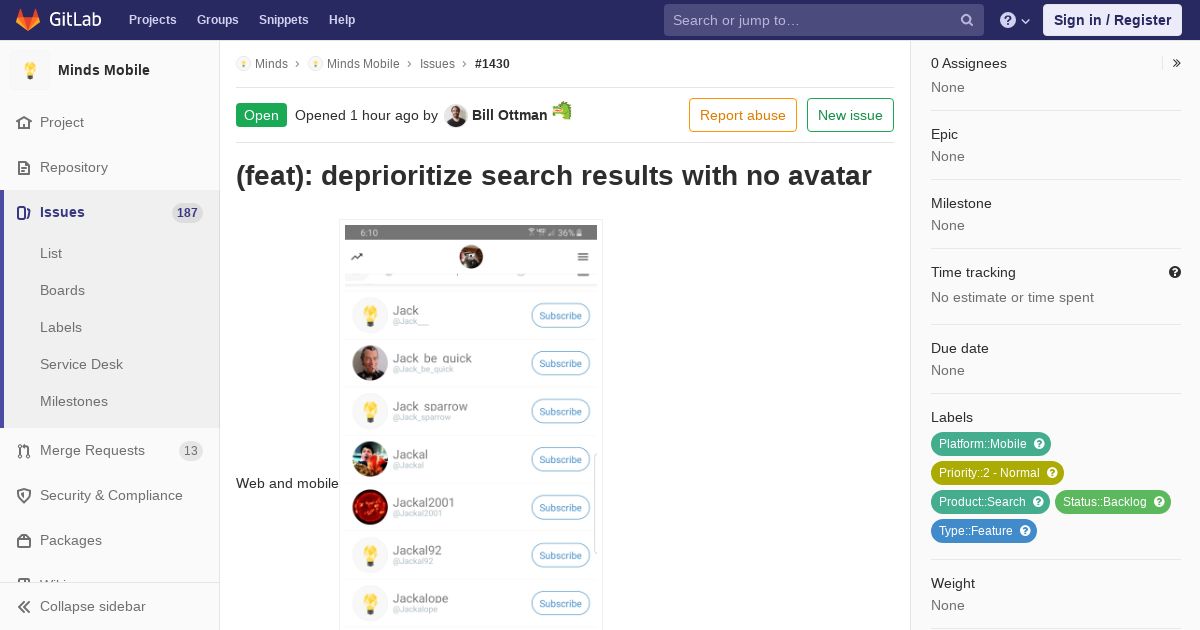Click help icon on Type::Feature label
This screenshot has height=630, width=1200.
(1026, 531)
